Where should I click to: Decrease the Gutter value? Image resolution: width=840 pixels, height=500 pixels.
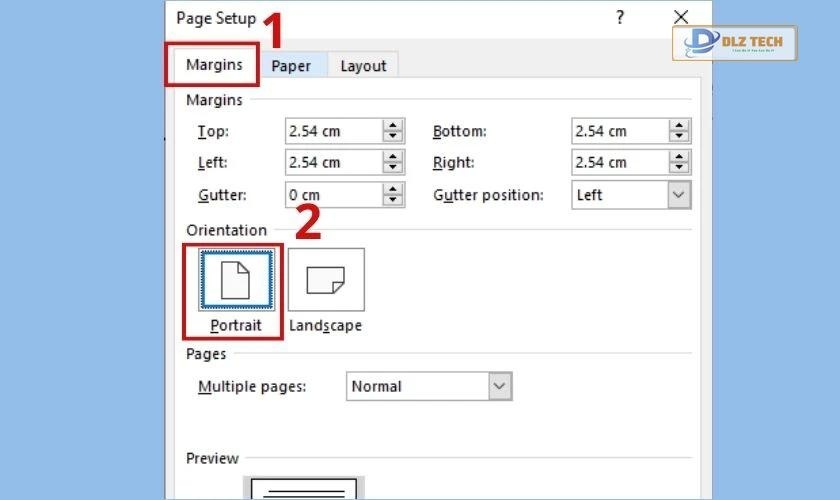pos(393,200)
